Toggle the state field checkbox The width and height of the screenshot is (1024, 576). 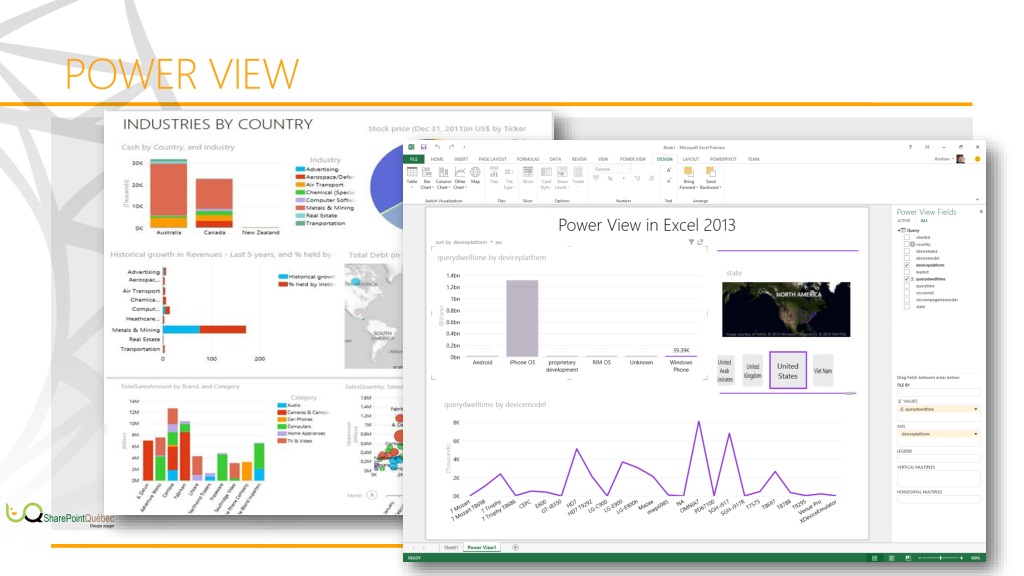click(x=906, y=306)
